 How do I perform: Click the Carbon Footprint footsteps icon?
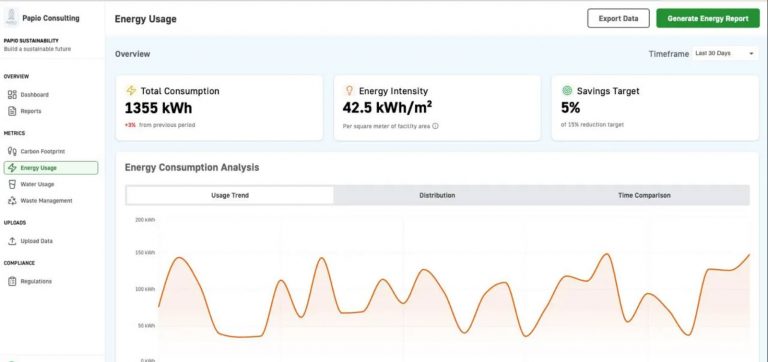click(x=12, y=151)
